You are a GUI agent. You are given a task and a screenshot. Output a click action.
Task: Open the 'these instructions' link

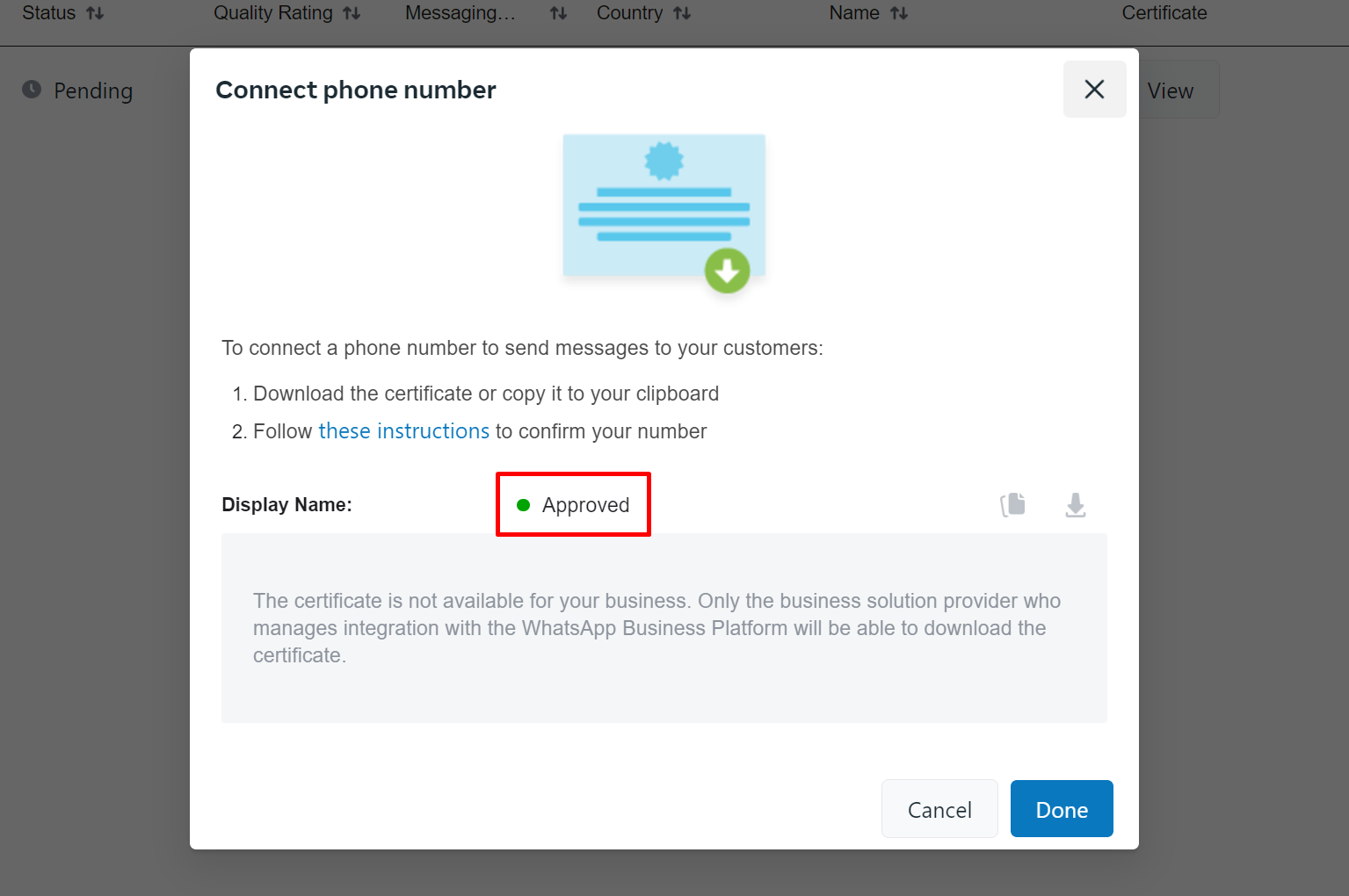pos(403,431)
